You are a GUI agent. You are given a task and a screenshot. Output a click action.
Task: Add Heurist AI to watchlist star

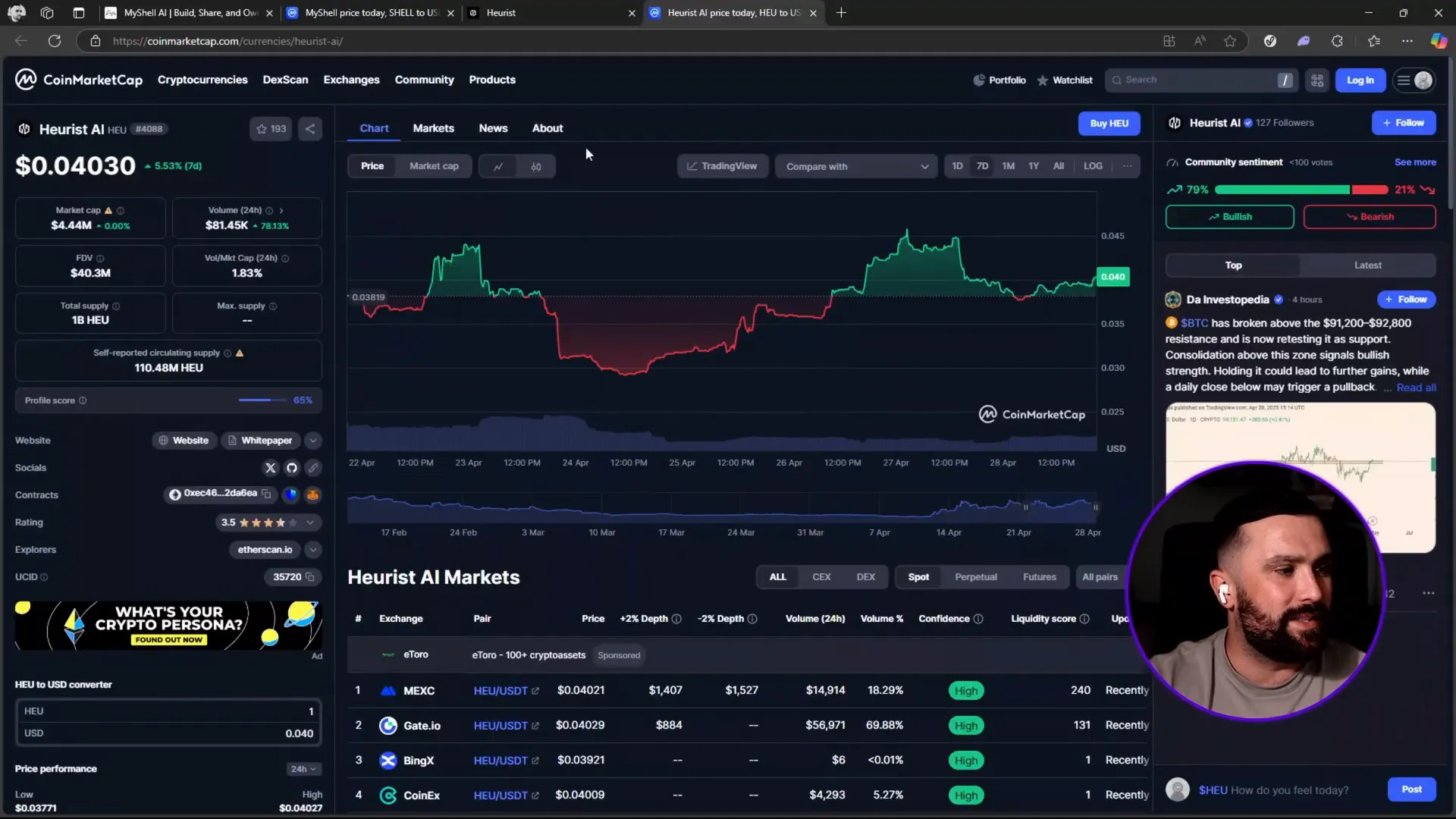[271, 129]
